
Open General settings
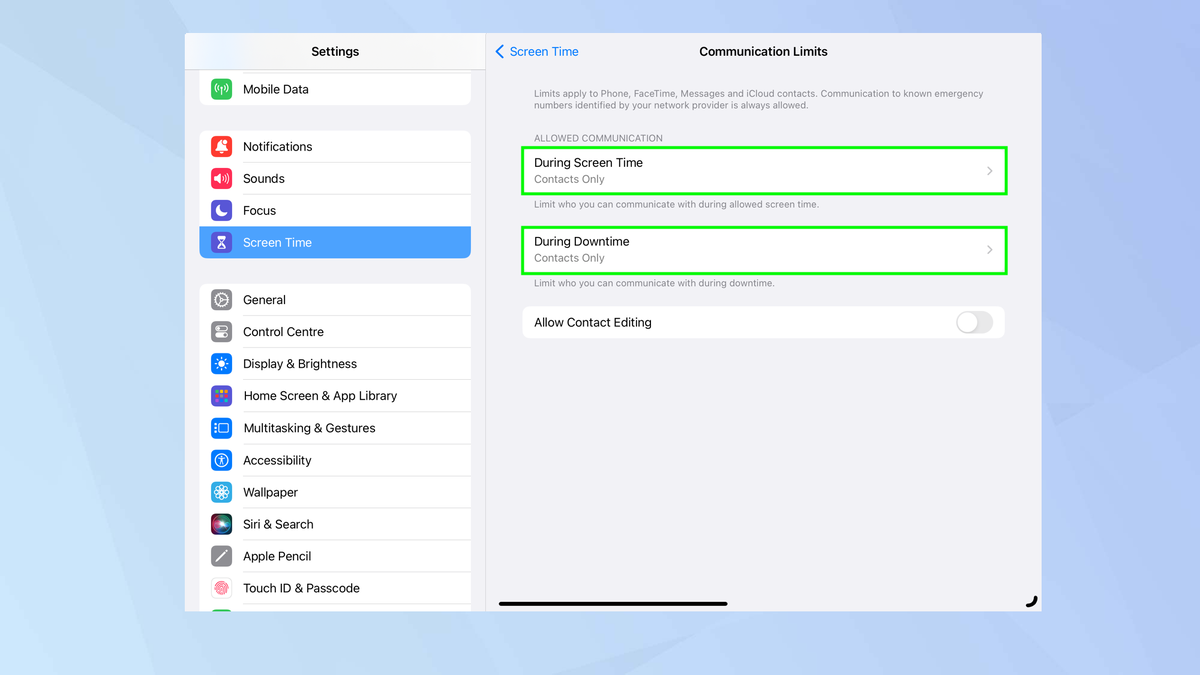click(335, 300)
